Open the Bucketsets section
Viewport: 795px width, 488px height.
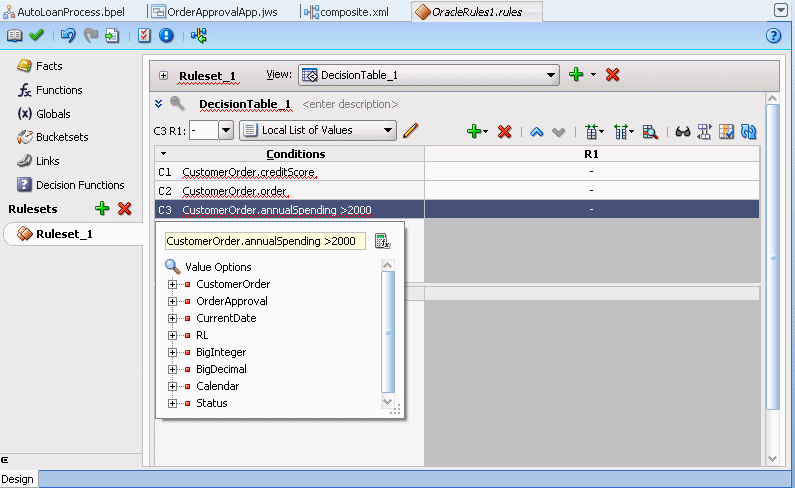click(x=52, y=137)
